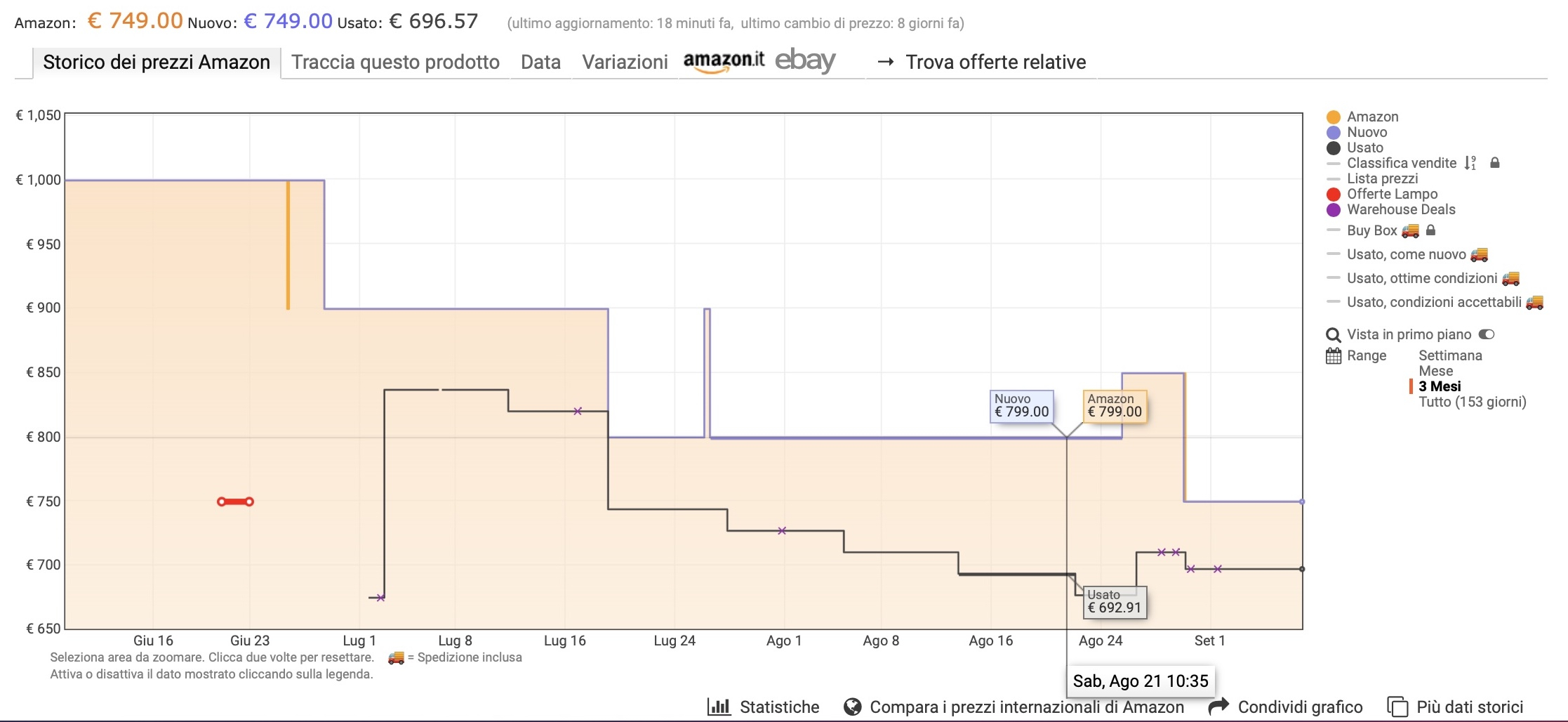Click the Statistiche bar chart icon

pos(719,707)
